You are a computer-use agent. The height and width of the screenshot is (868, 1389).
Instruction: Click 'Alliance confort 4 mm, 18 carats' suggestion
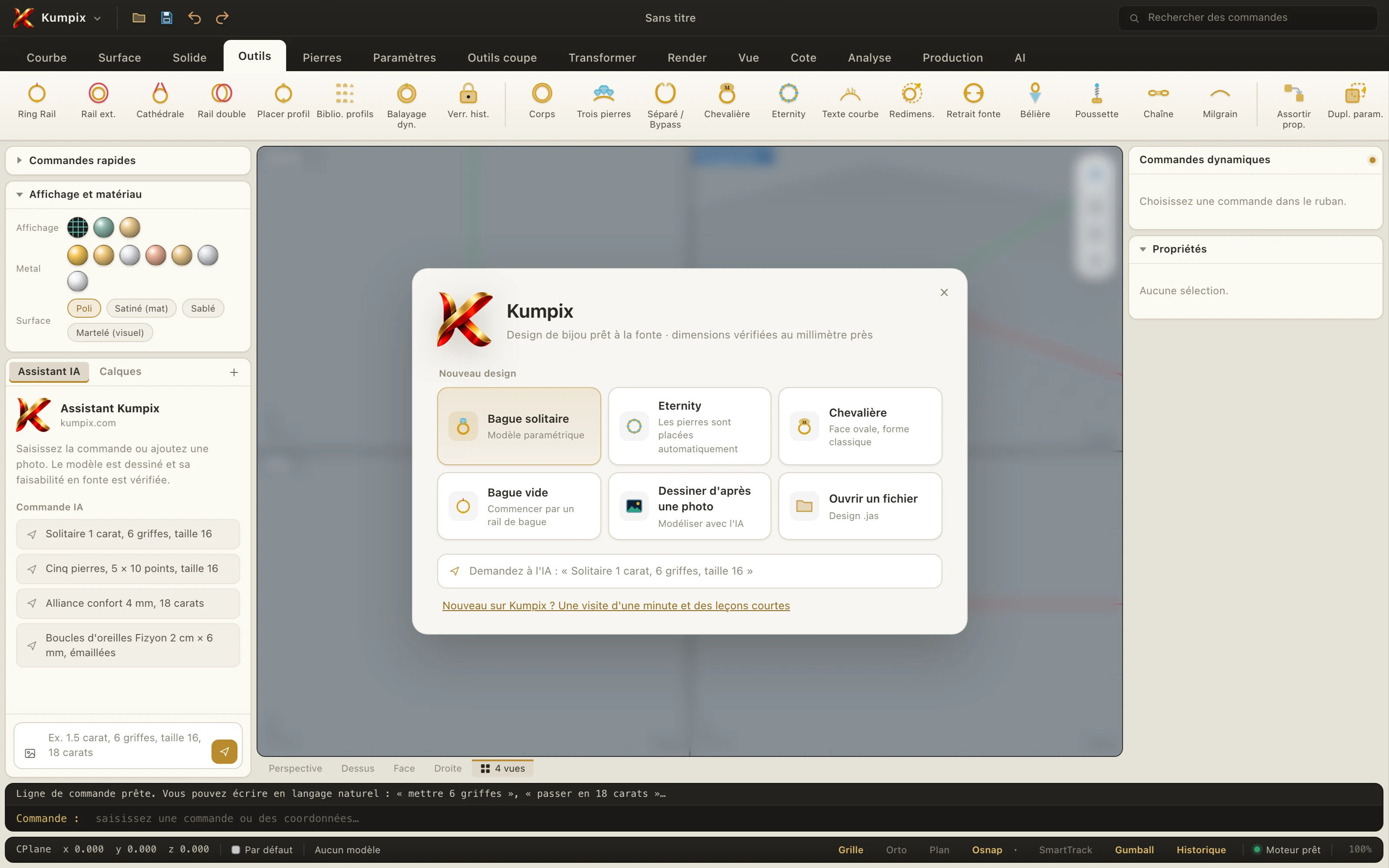[128, 603]
